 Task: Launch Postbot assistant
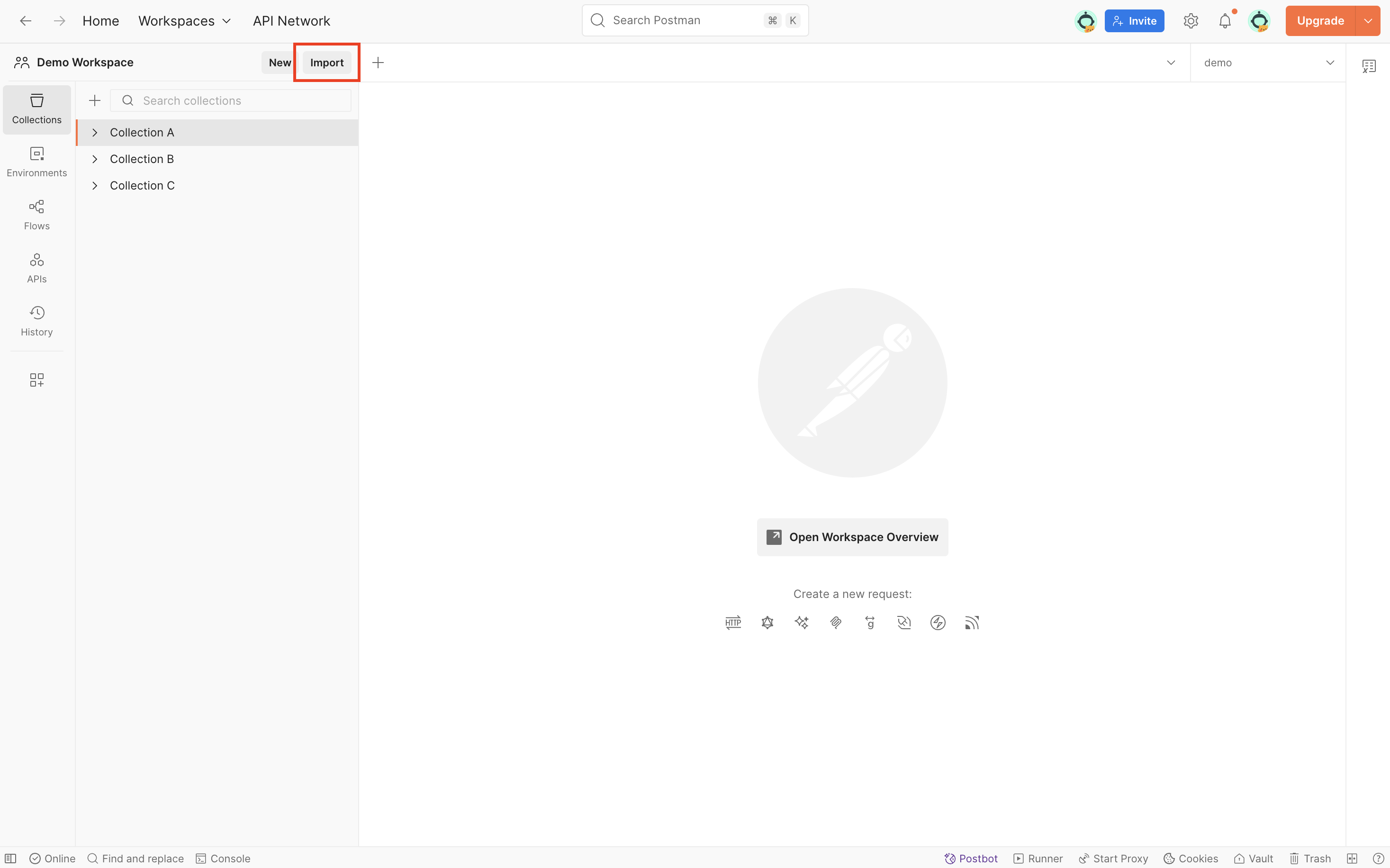point(971,858)
